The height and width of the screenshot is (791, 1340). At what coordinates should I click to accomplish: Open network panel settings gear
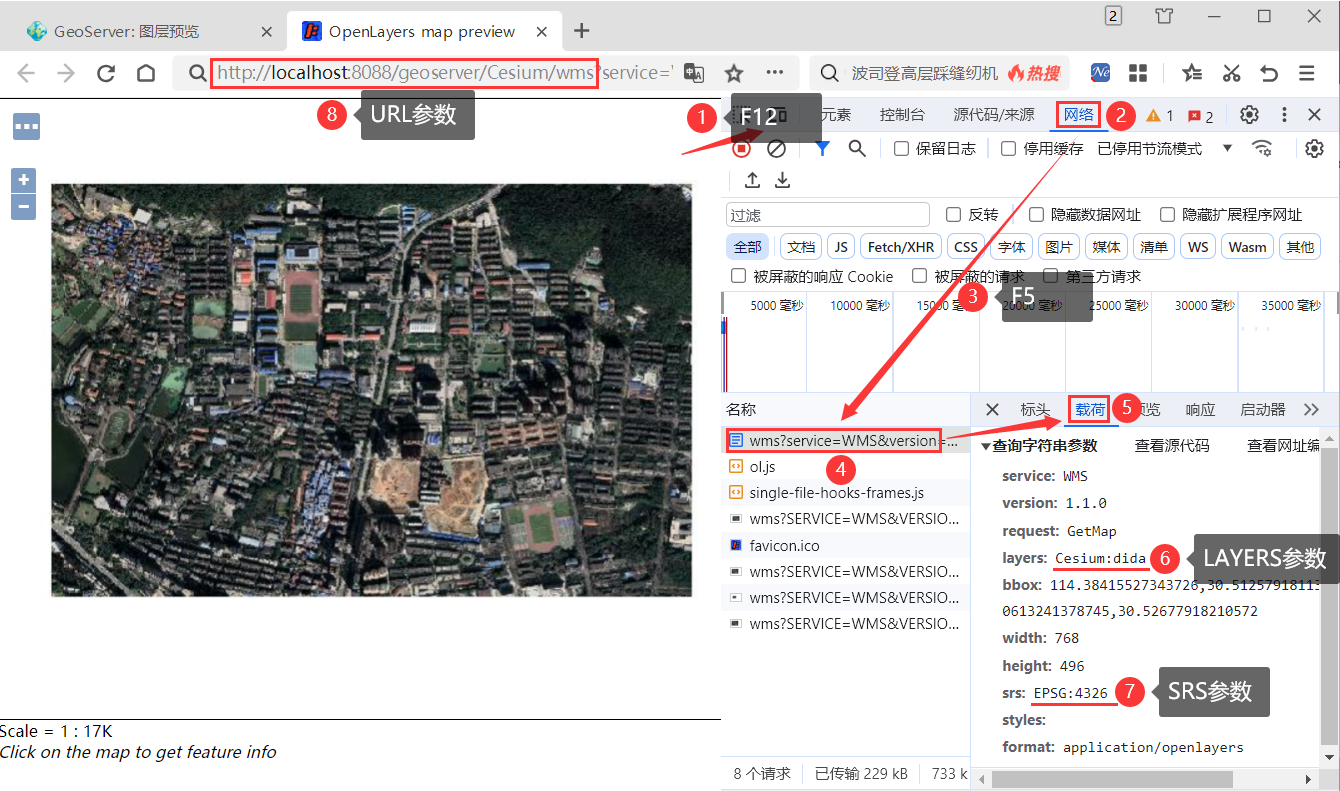pyautogui.click(x=1315, y=148)
